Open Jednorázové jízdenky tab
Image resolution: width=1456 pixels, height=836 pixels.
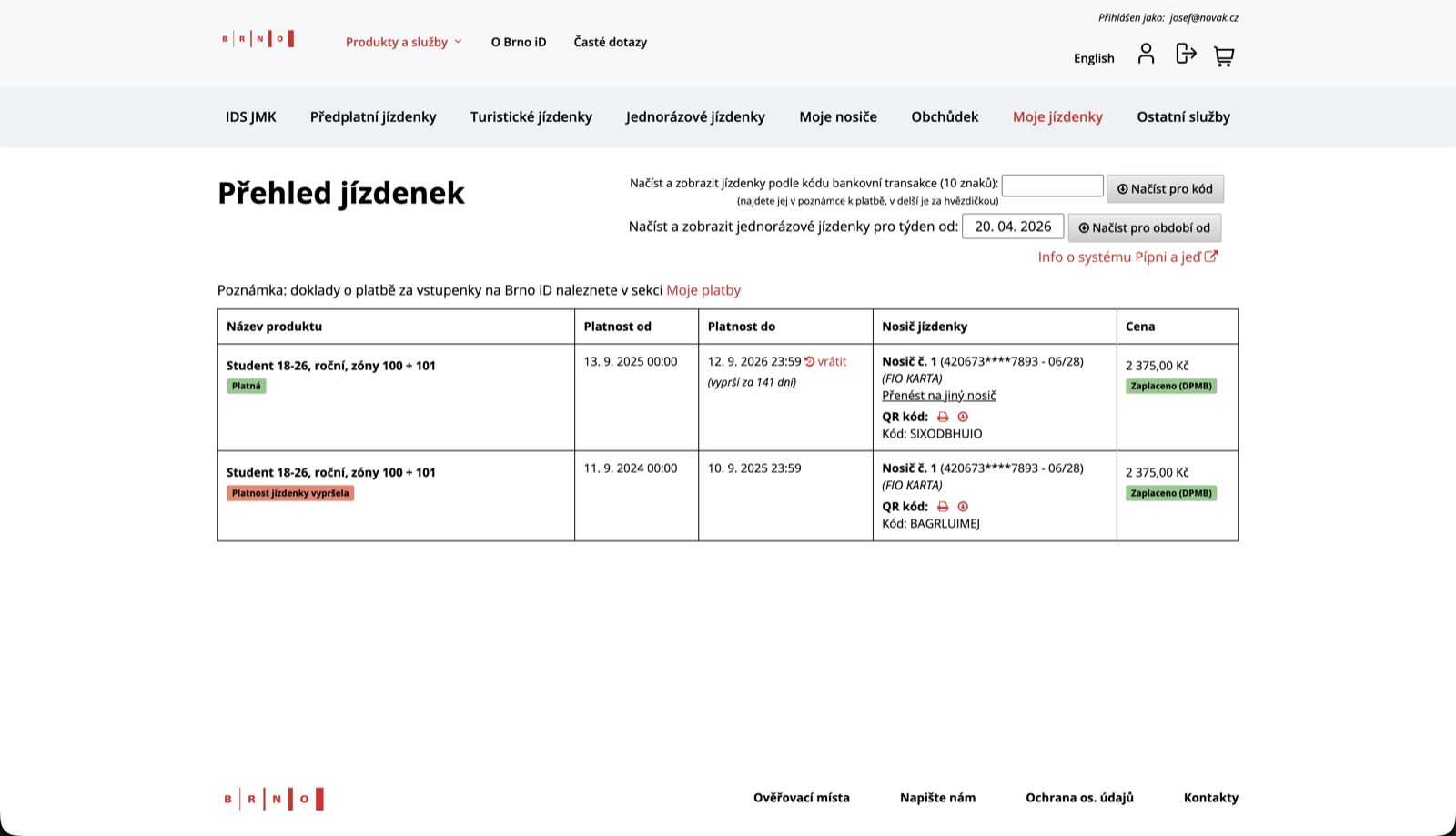tap(695, 116)
